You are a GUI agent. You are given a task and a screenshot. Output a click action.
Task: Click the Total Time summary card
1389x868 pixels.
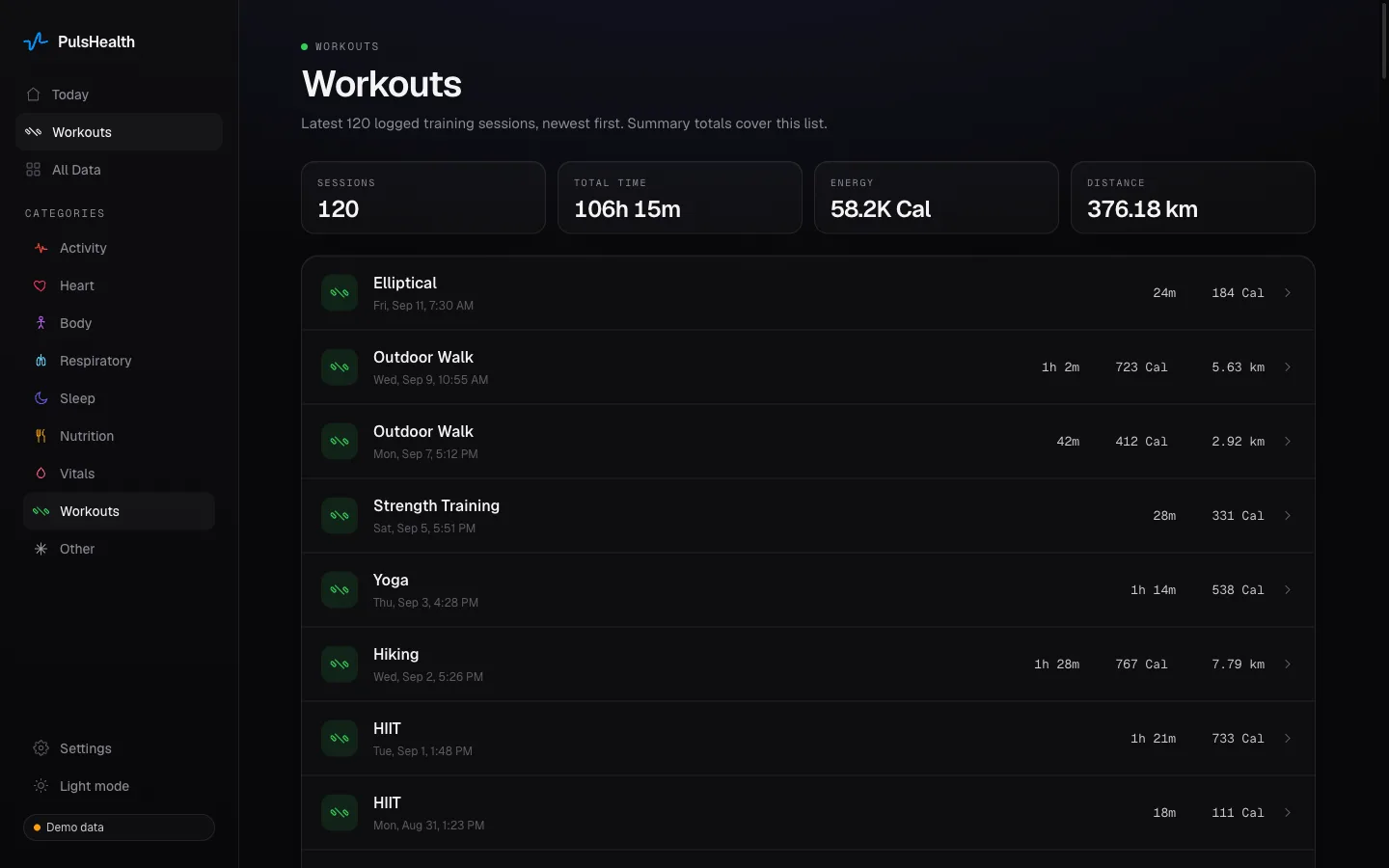[680, 198]
